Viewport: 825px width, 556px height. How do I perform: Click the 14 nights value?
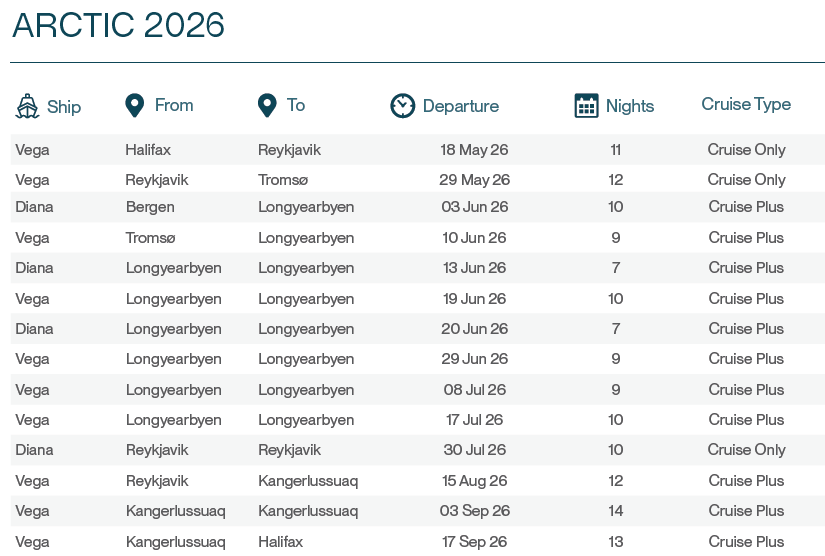(x=615, y=511)
